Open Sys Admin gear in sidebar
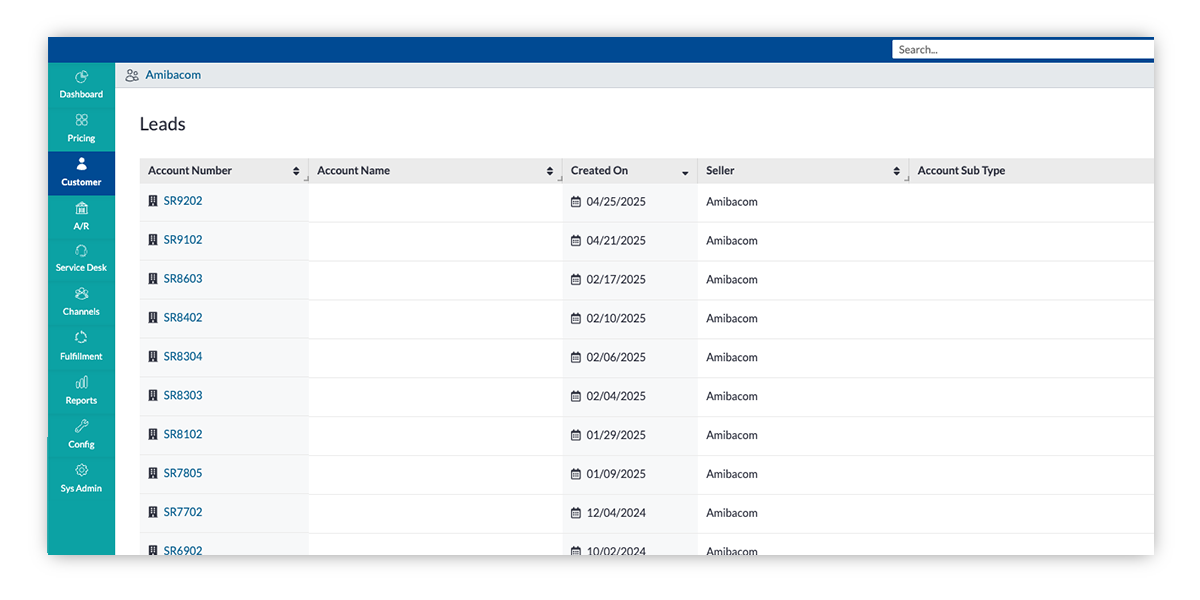 point(81,478)
